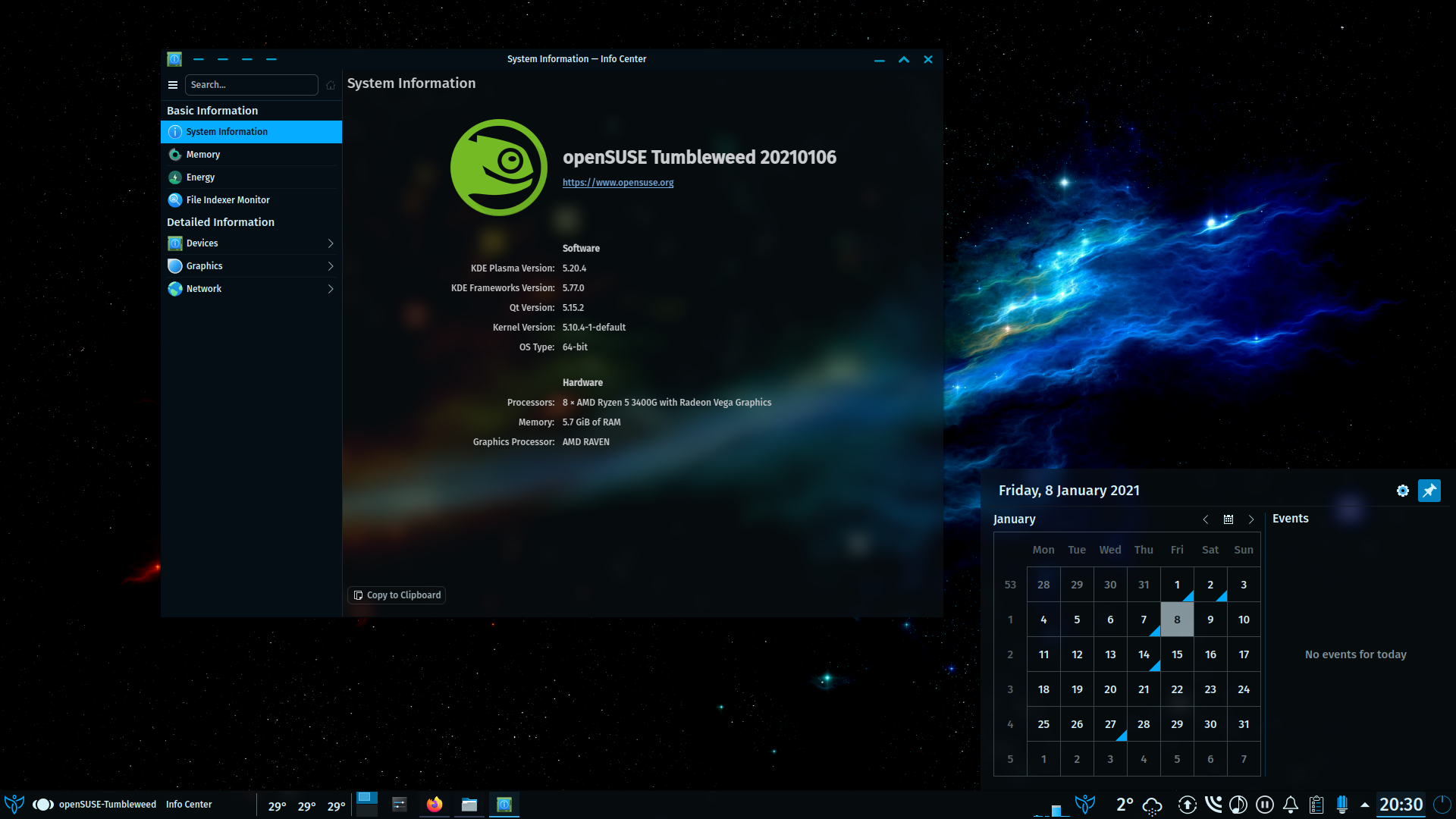Click the Search field in Info Center sidebar
Screen dimensions: 1456x819
tap(251, 85)
